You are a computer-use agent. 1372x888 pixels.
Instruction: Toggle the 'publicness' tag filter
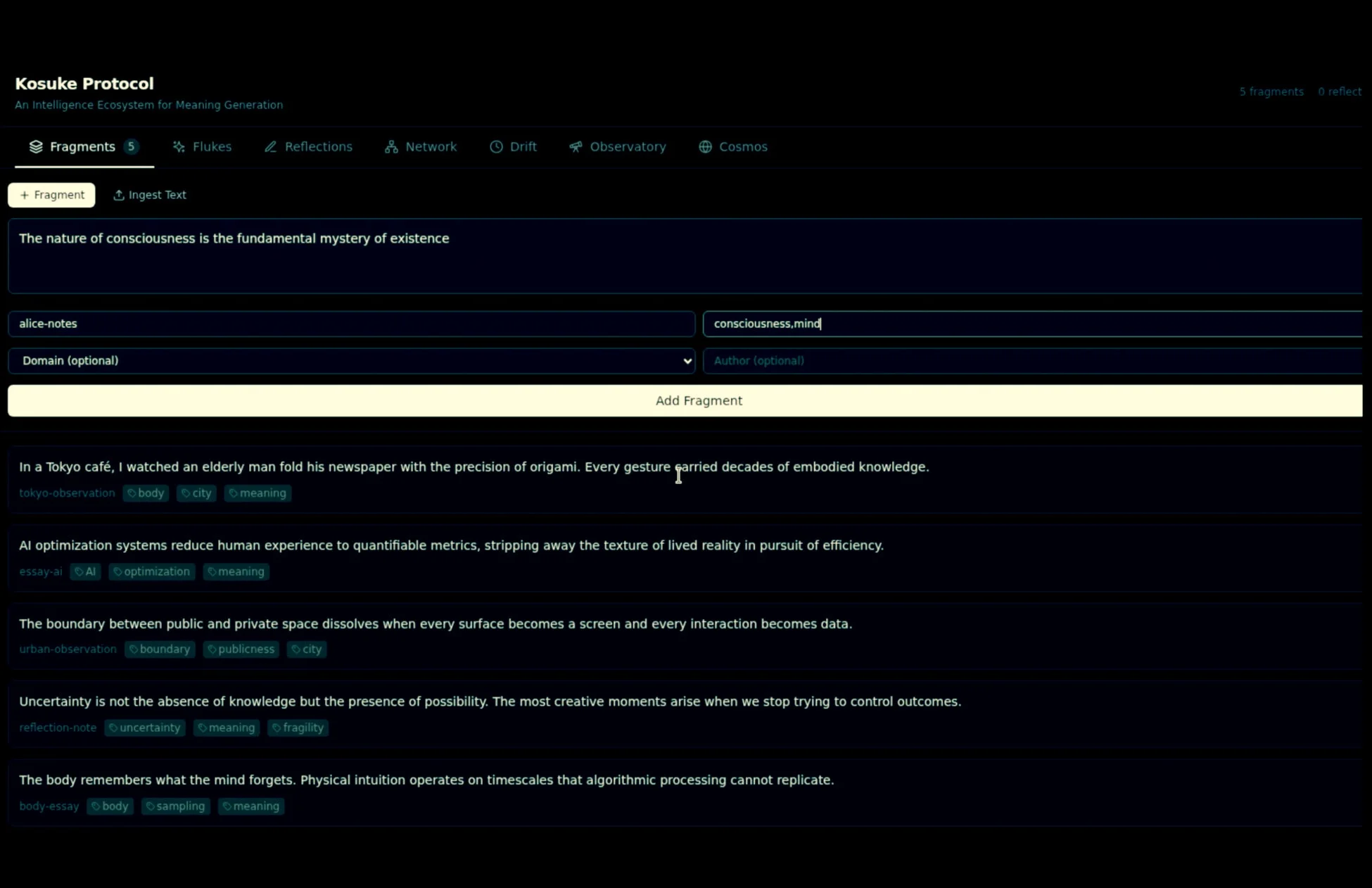(241, 649)
